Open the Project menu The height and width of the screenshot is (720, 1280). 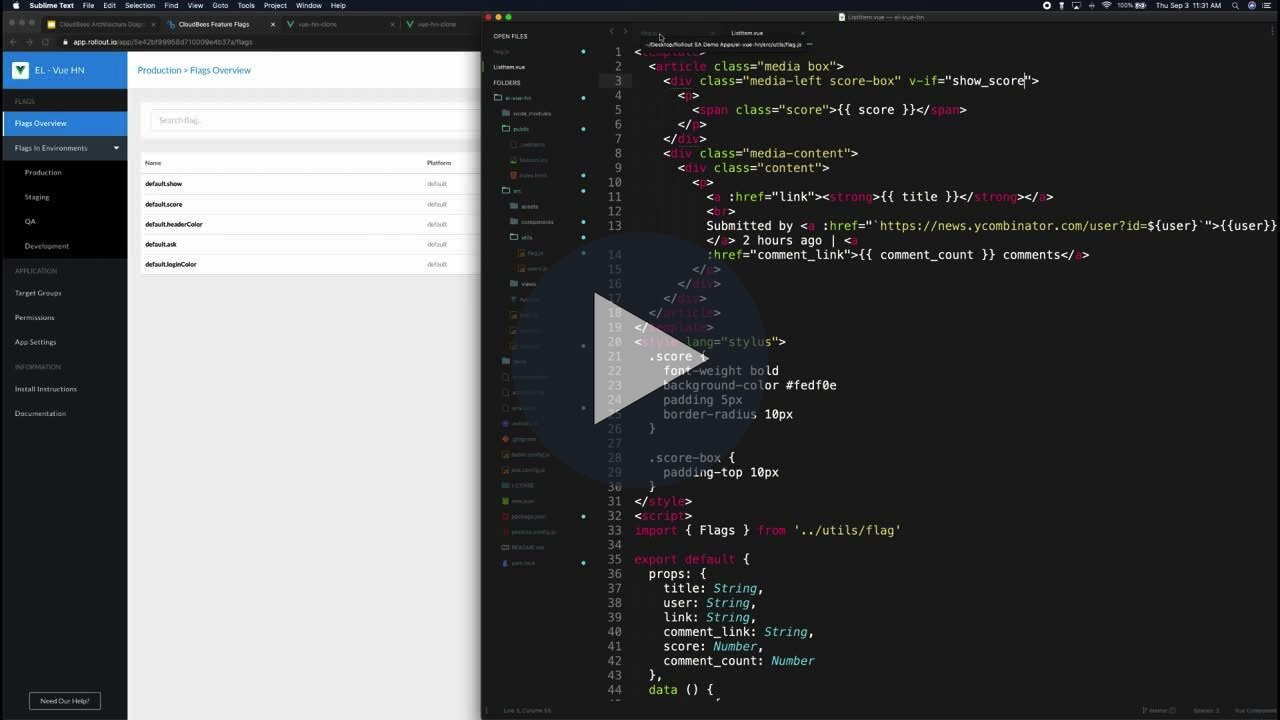pyautogui.click(x=275, y=5)
